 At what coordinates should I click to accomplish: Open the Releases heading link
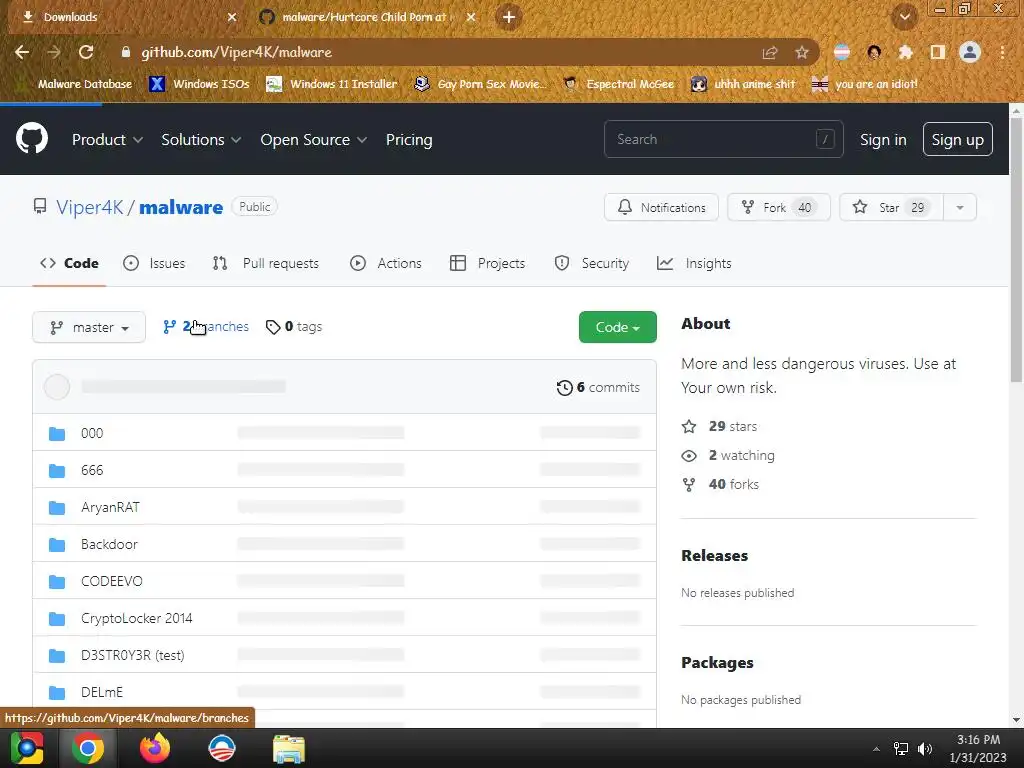(714, 556)
